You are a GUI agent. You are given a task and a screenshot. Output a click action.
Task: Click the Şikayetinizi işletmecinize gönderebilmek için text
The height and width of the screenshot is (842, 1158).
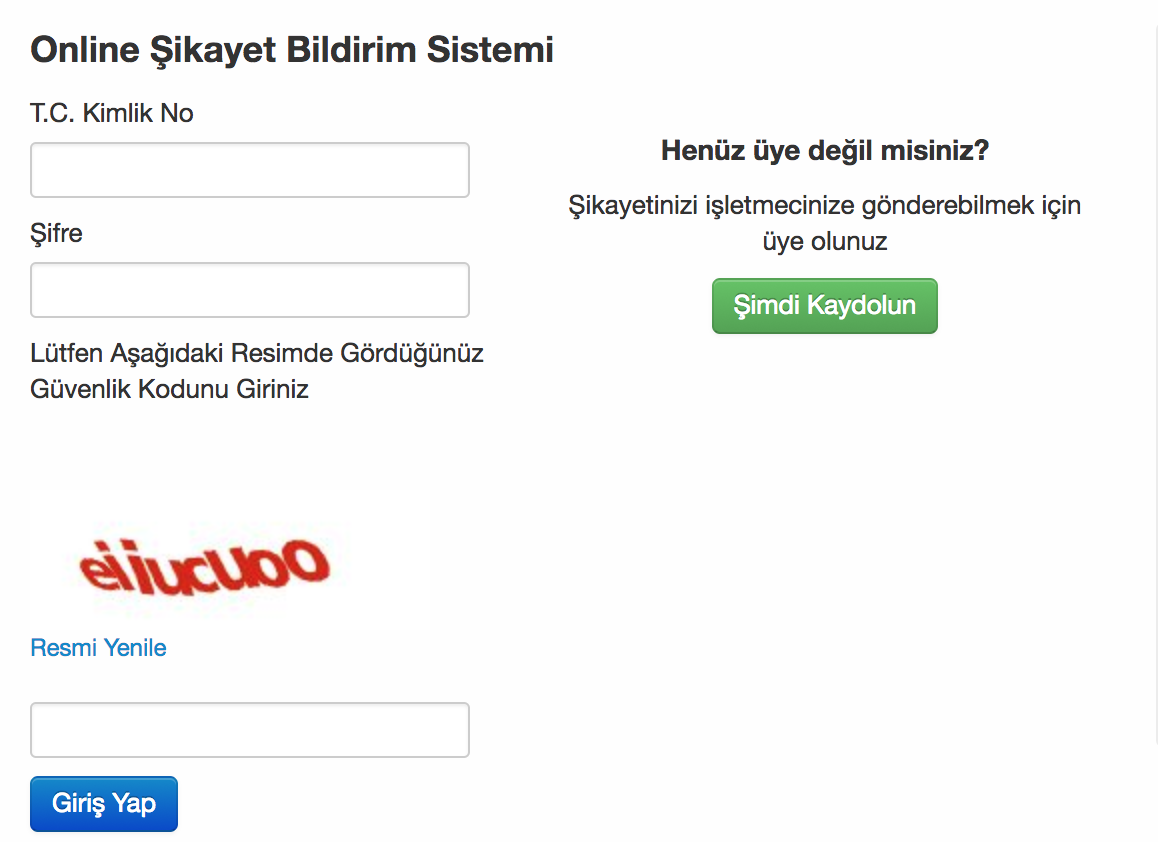click(825, 205)
